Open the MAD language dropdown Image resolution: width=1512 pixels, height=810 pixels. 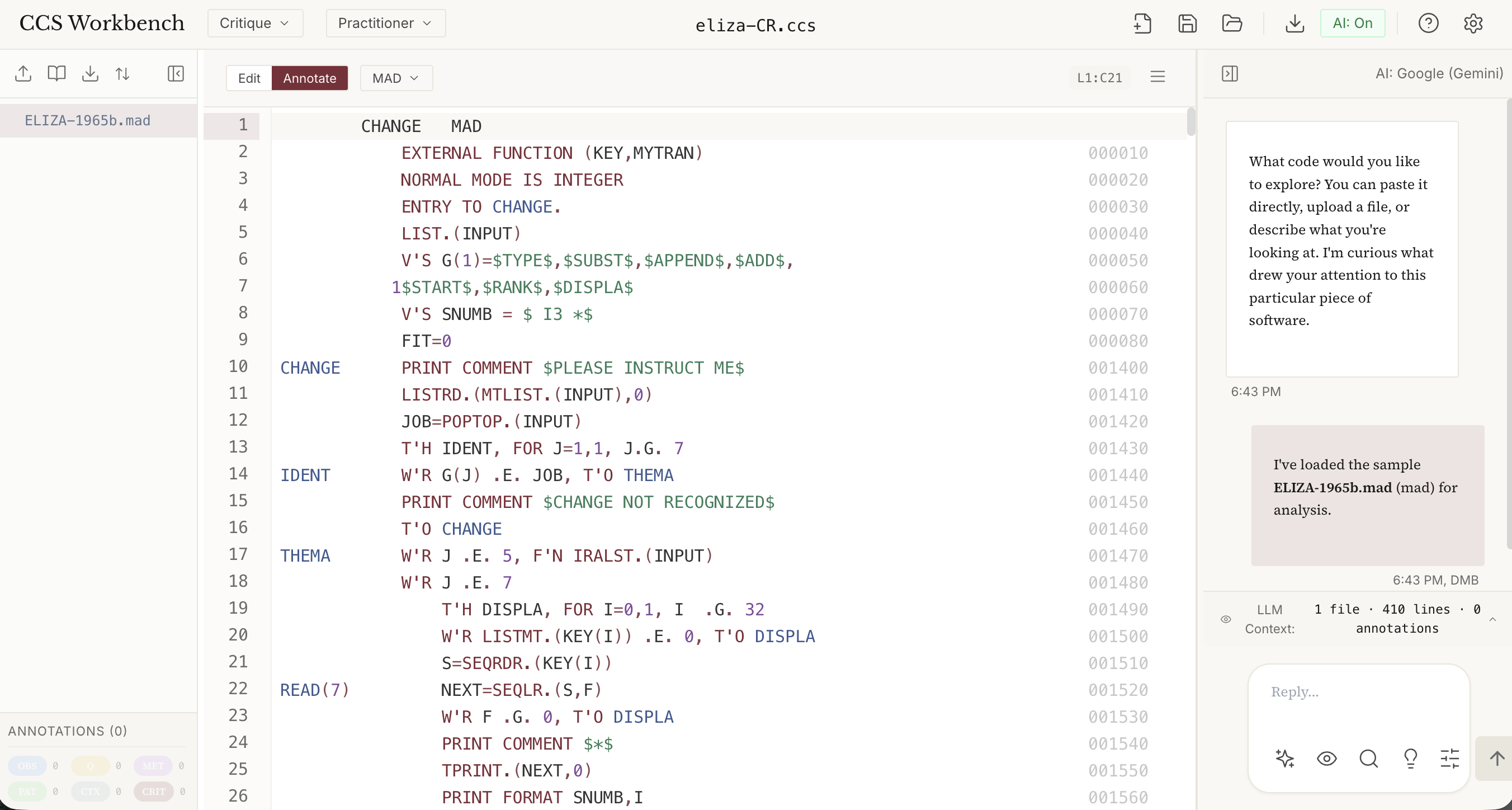[x=395, y=78]
